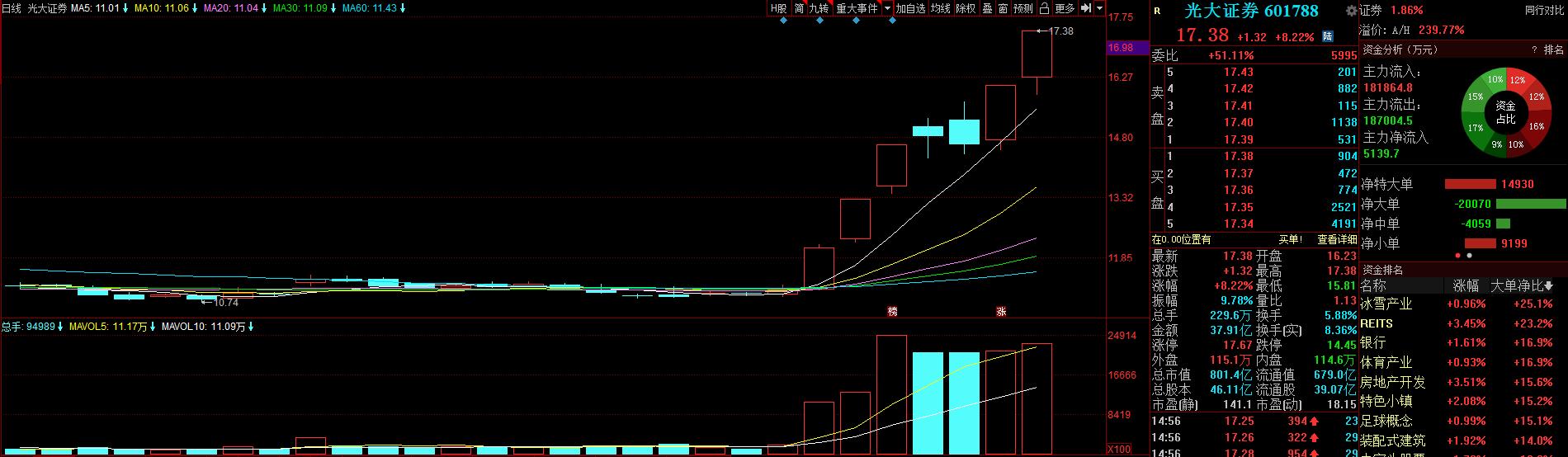Viewport: 1568px width, 457px height.
Task: Select REITS row in 资金排名
Action: pos(1462,324)
